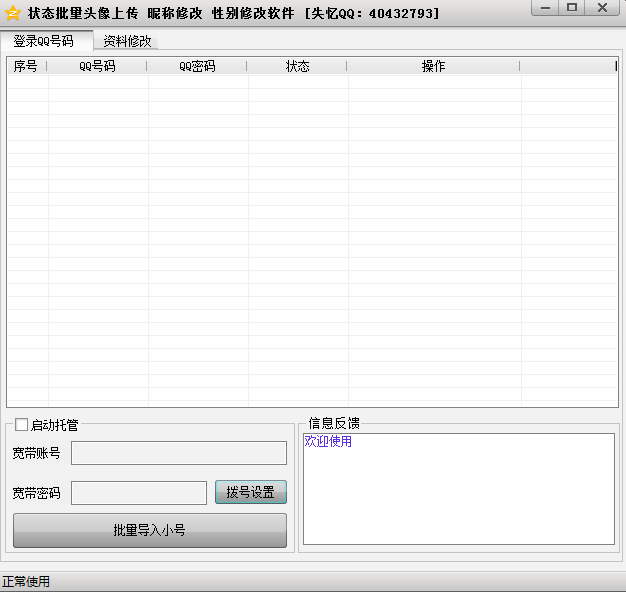Click the star application icon in title bar
626x593 pixels.
point(13,13)
